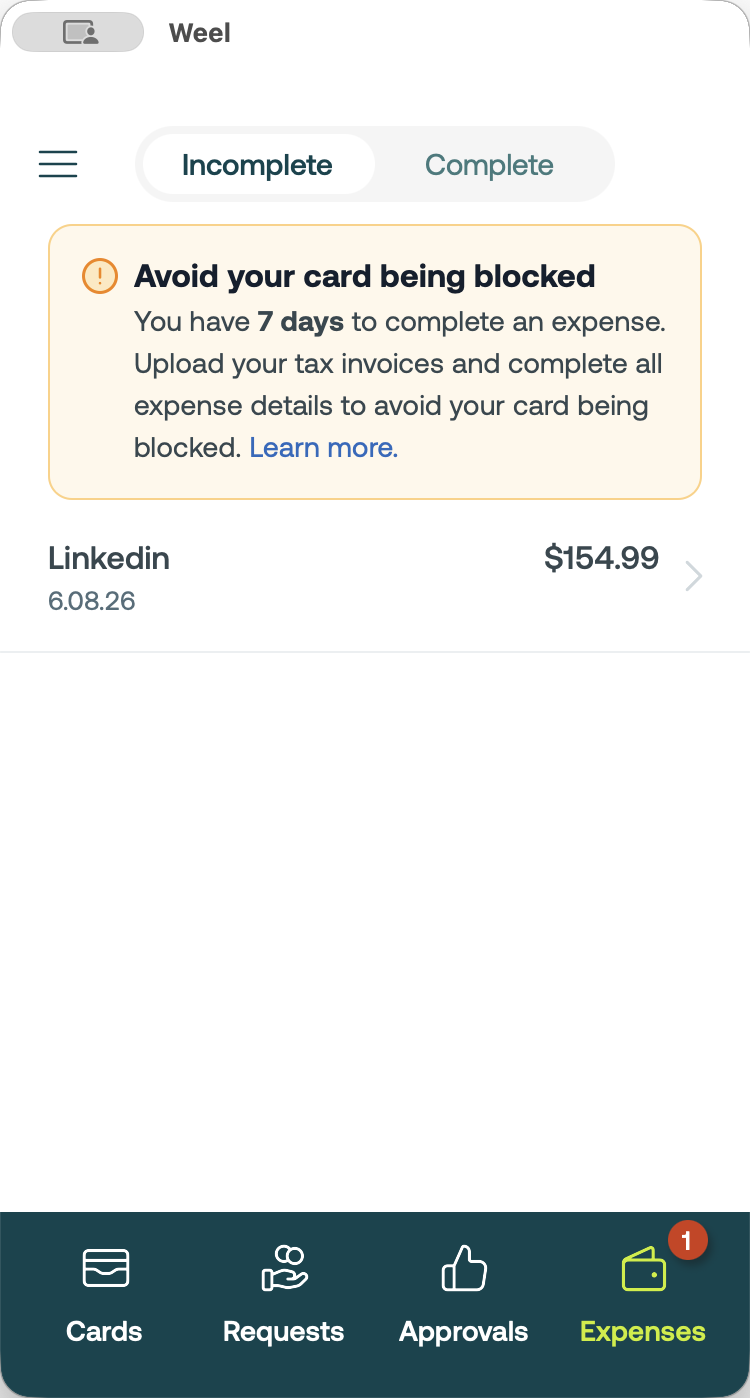Click the red notification badge showing 1
This screenshot has height=1398, width=750.
point(687,1241)
